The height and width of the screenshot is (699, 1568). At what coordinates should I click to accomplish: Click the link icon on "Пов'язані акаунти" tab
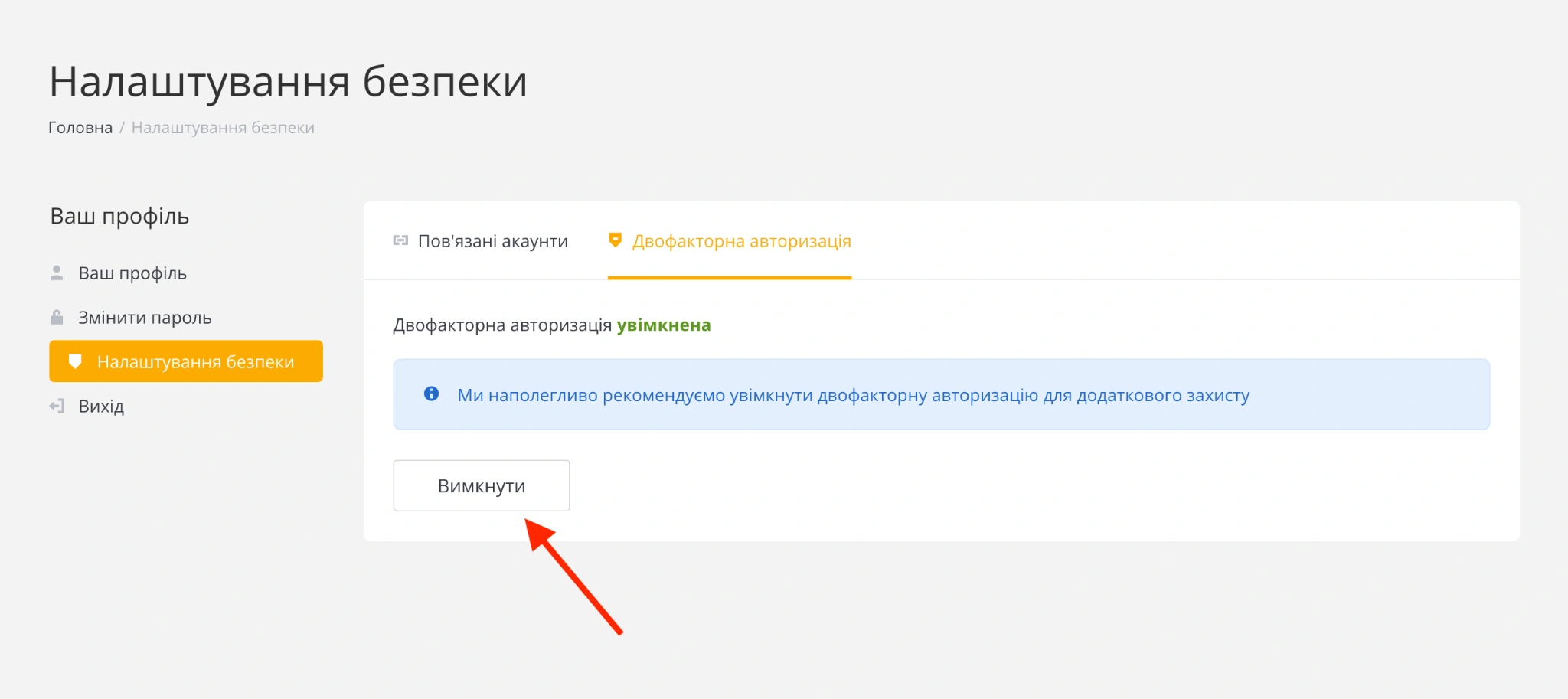coord(400,240)
